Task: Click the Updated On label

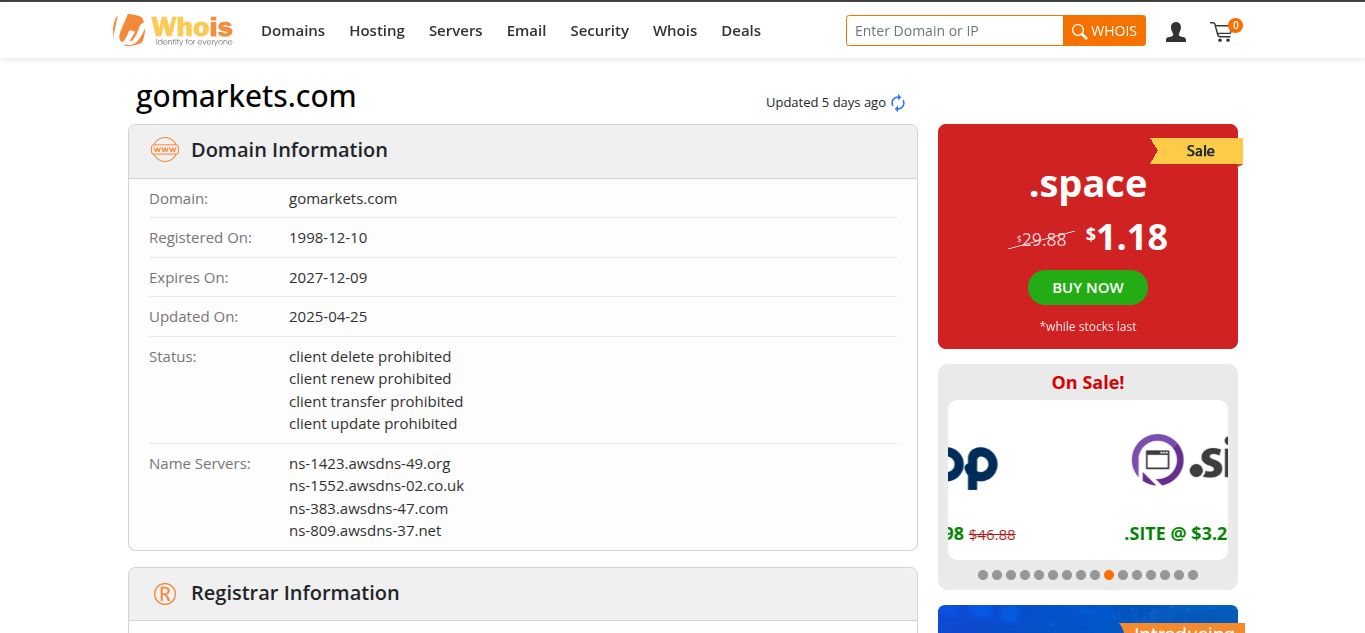Action: [194, 317]
